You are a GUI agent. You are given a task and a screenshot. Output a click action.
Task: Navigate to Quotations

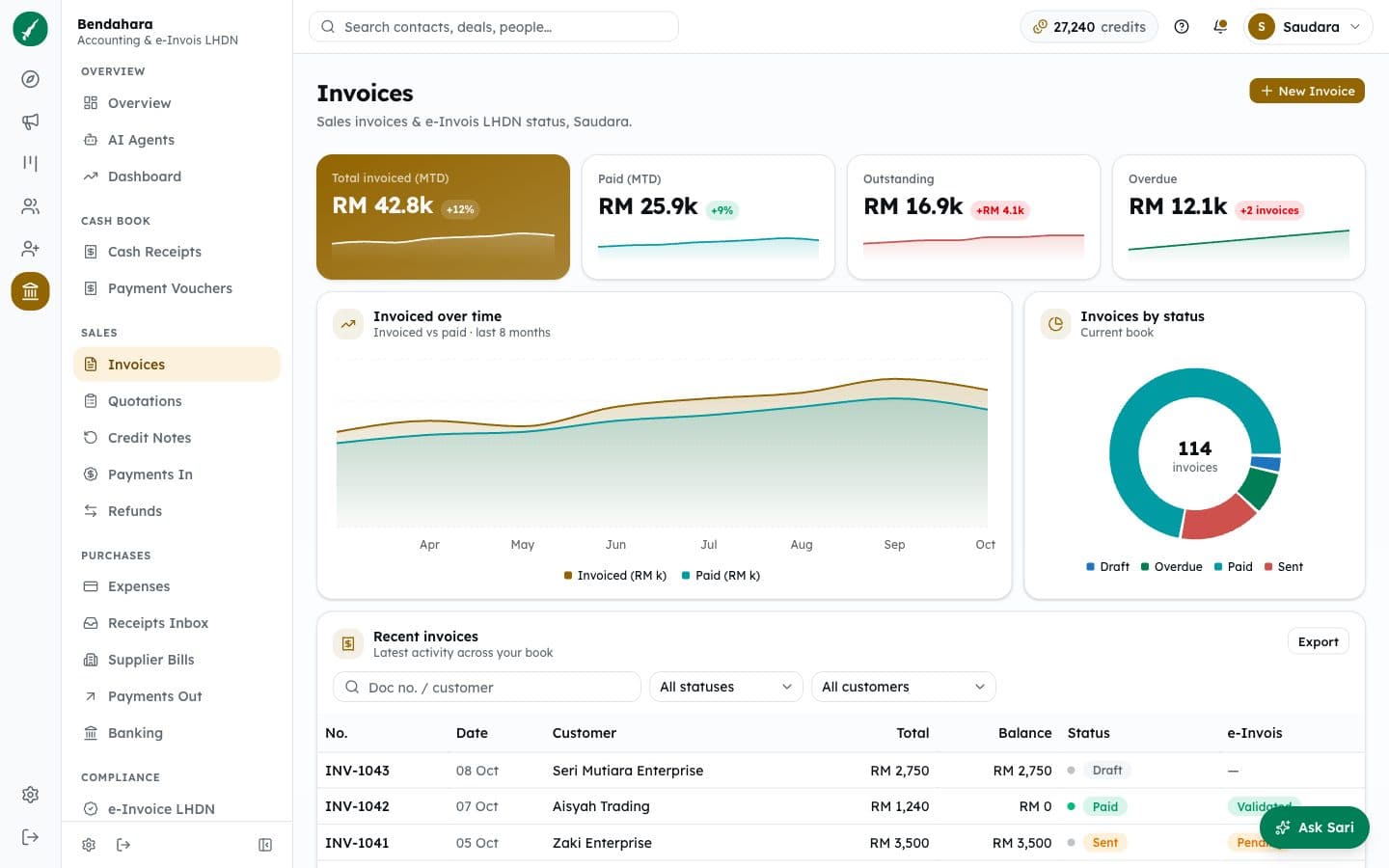pos(177,401)
